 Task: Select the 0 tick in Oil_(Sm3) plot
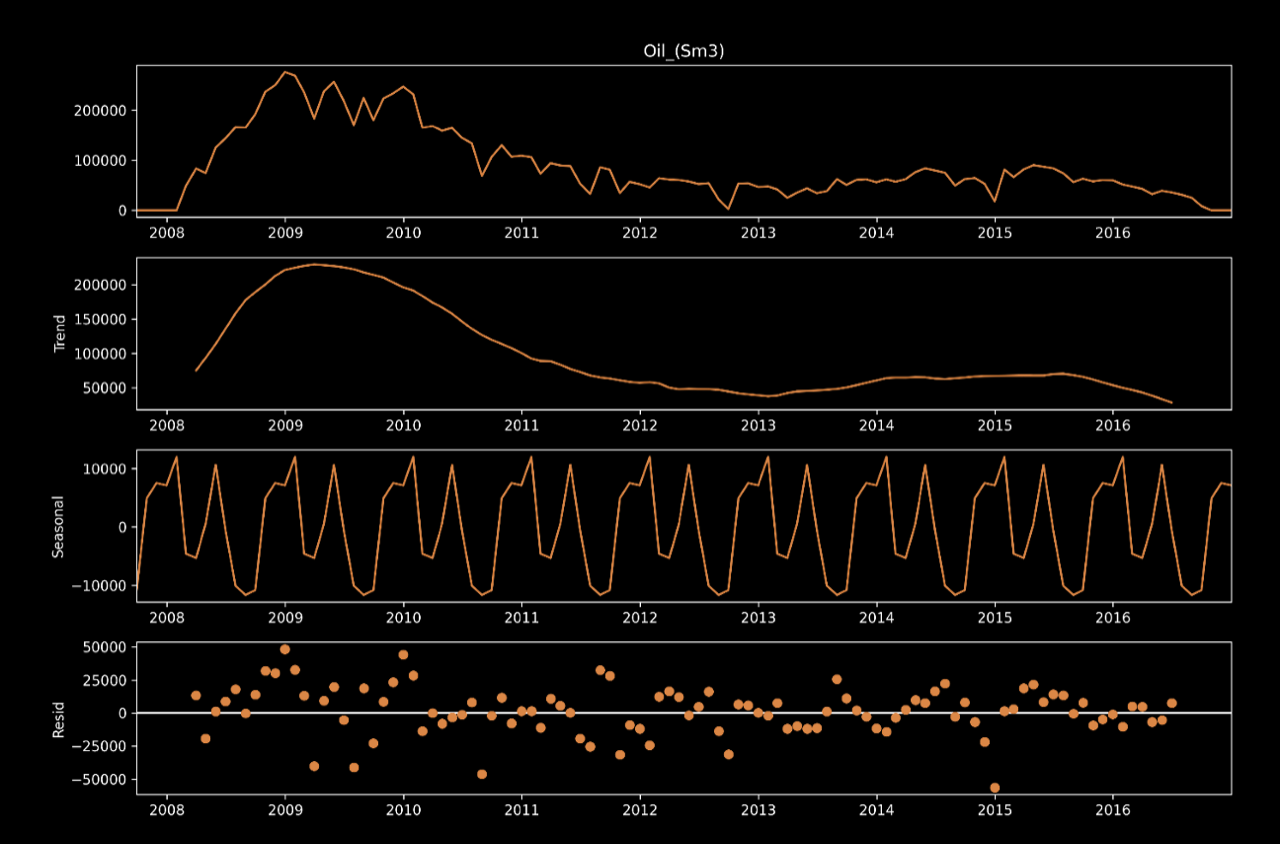(x=122, y=211)
